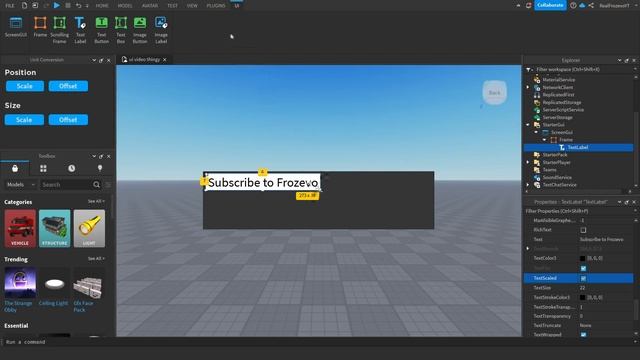
Task: Insert a Scrolling Frame element
Action: click(60, 30)
